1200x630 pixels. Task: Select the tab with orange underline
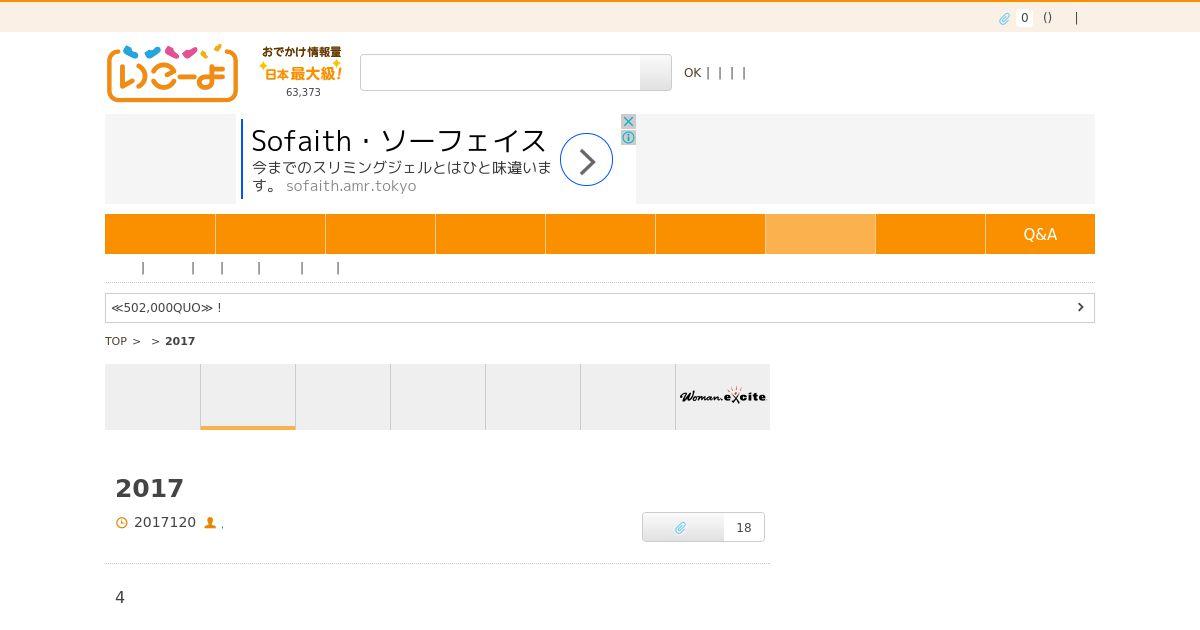click(x=248, y=397)
